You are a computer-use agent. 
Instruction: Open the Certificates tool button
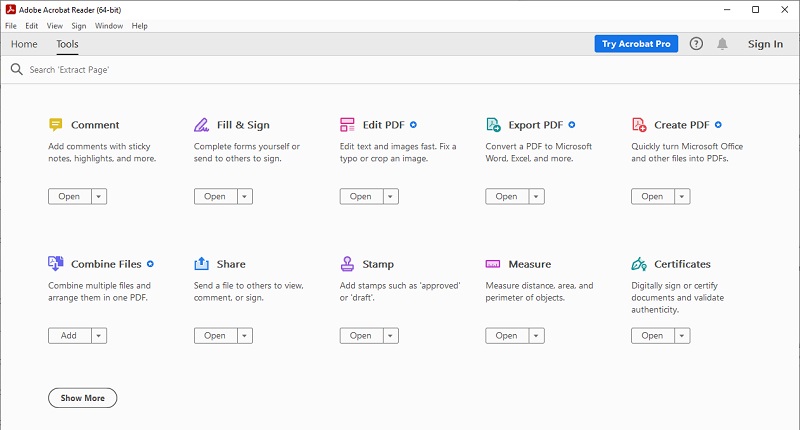pyautogui.click(x=653, y=336)
